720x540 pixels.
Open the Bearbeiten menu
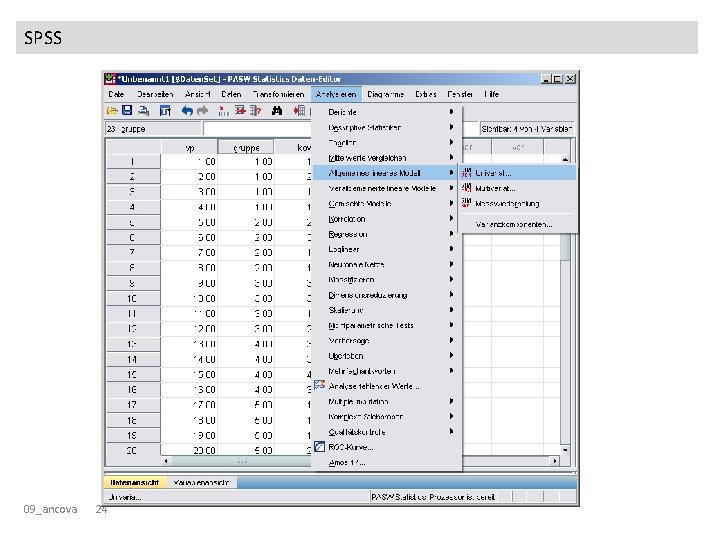coord(155,94)
